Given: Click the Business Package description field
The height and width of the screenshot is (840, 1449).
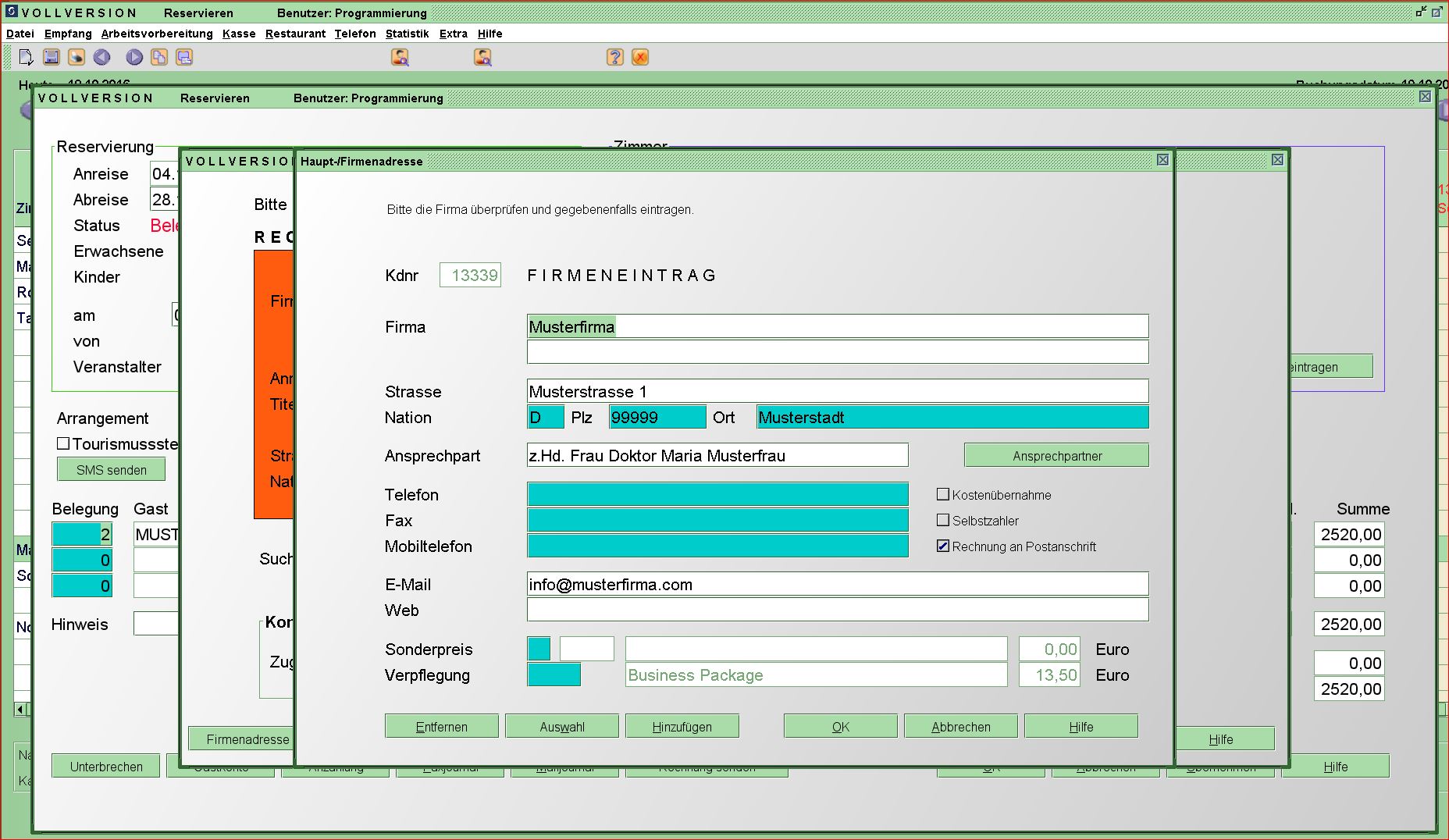Looking at the screenshot, I should 817,674.
